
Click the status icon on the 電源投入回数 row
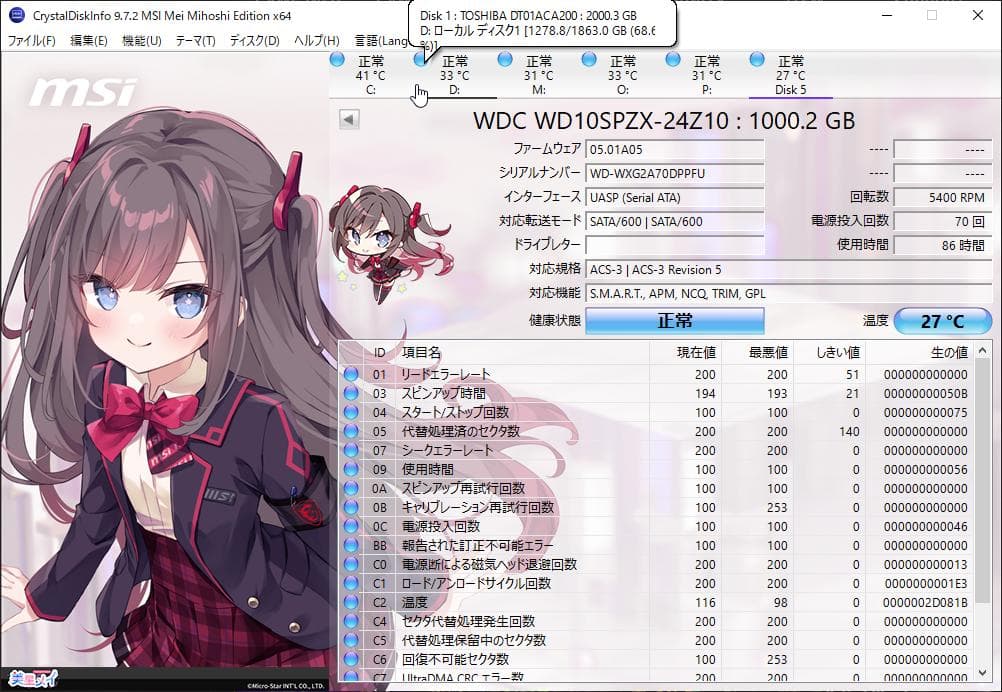(x=351, y=527)
